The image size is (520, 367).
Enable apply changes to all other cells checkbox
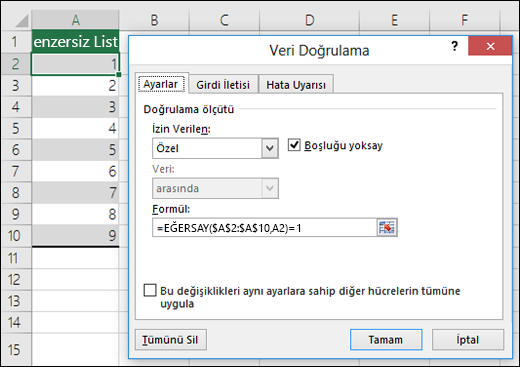(150, 290)
